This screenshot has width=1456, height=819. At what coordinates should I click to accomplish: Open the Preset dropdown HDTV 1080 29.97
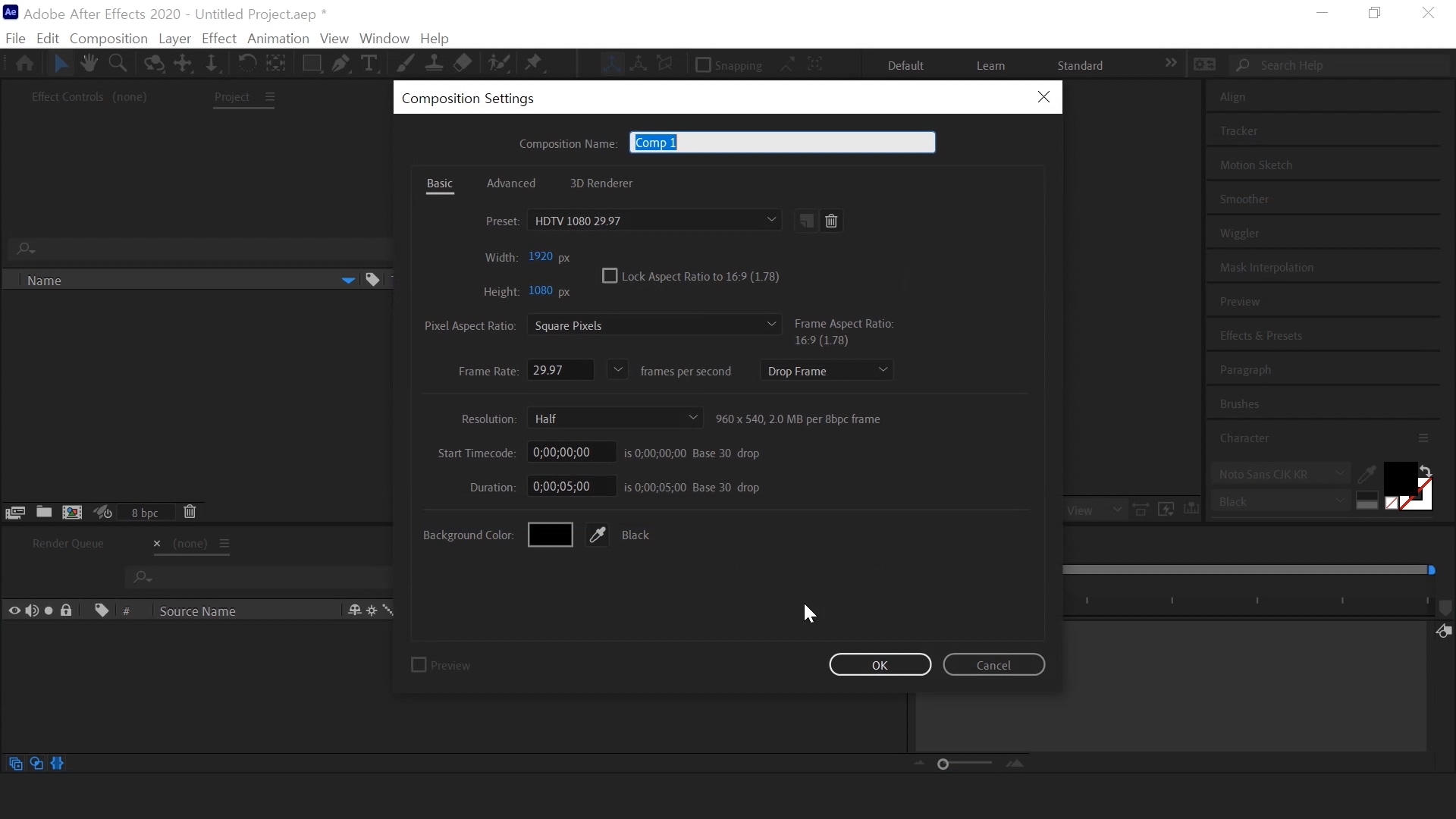(x=654, y=221)
